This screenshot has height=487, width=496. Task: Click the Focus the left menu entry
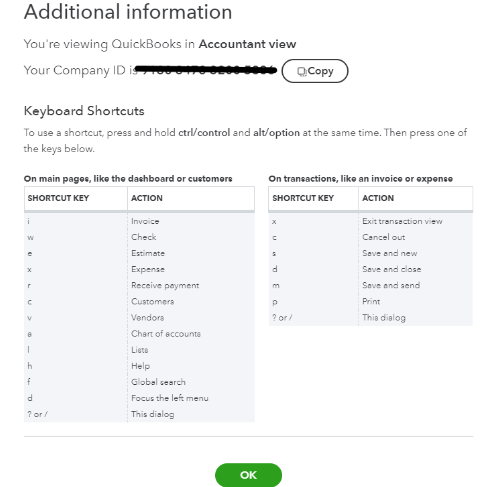coord(170,398)
